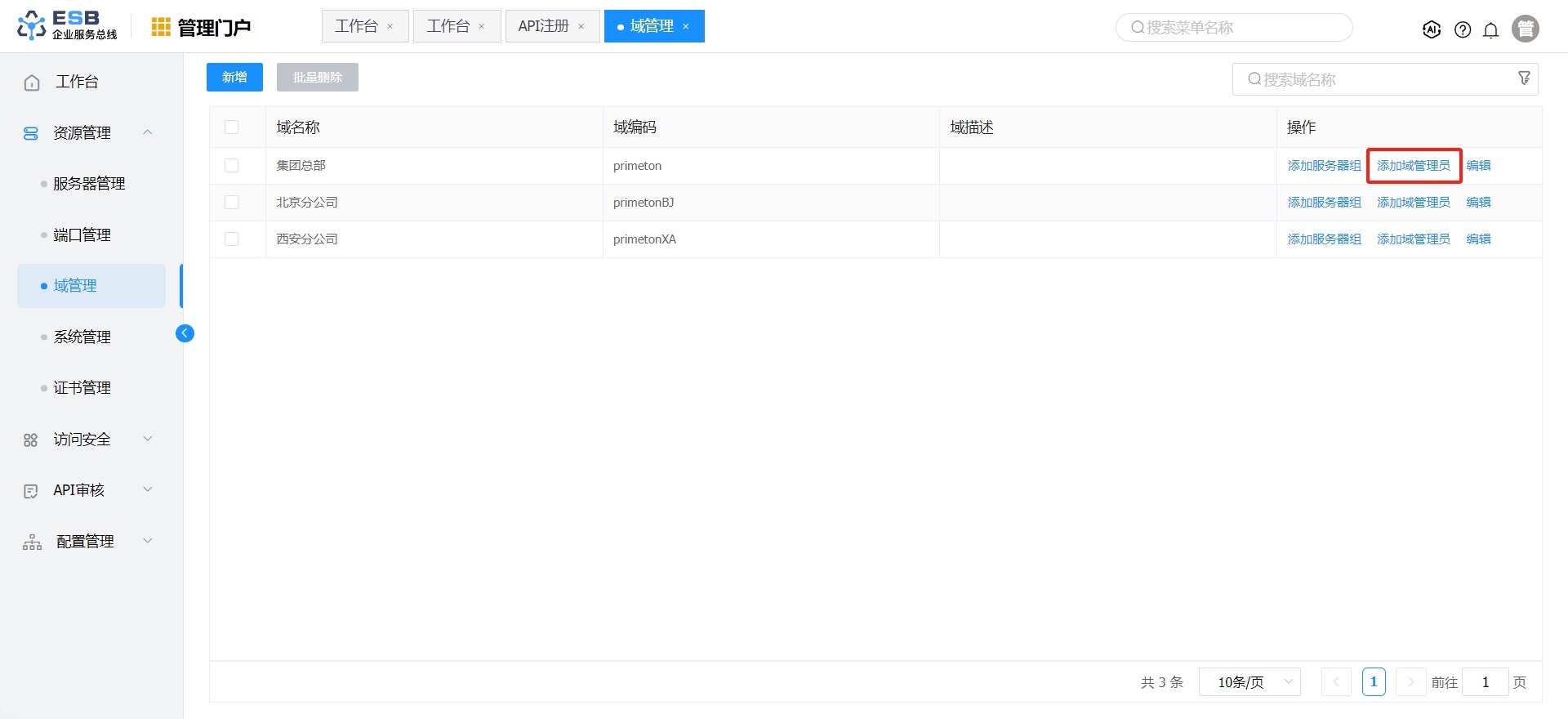Close the API注册 tab with its x icon
This screenshot has width=1568, height=719.
pyautogui.click(x=581, y=27)
